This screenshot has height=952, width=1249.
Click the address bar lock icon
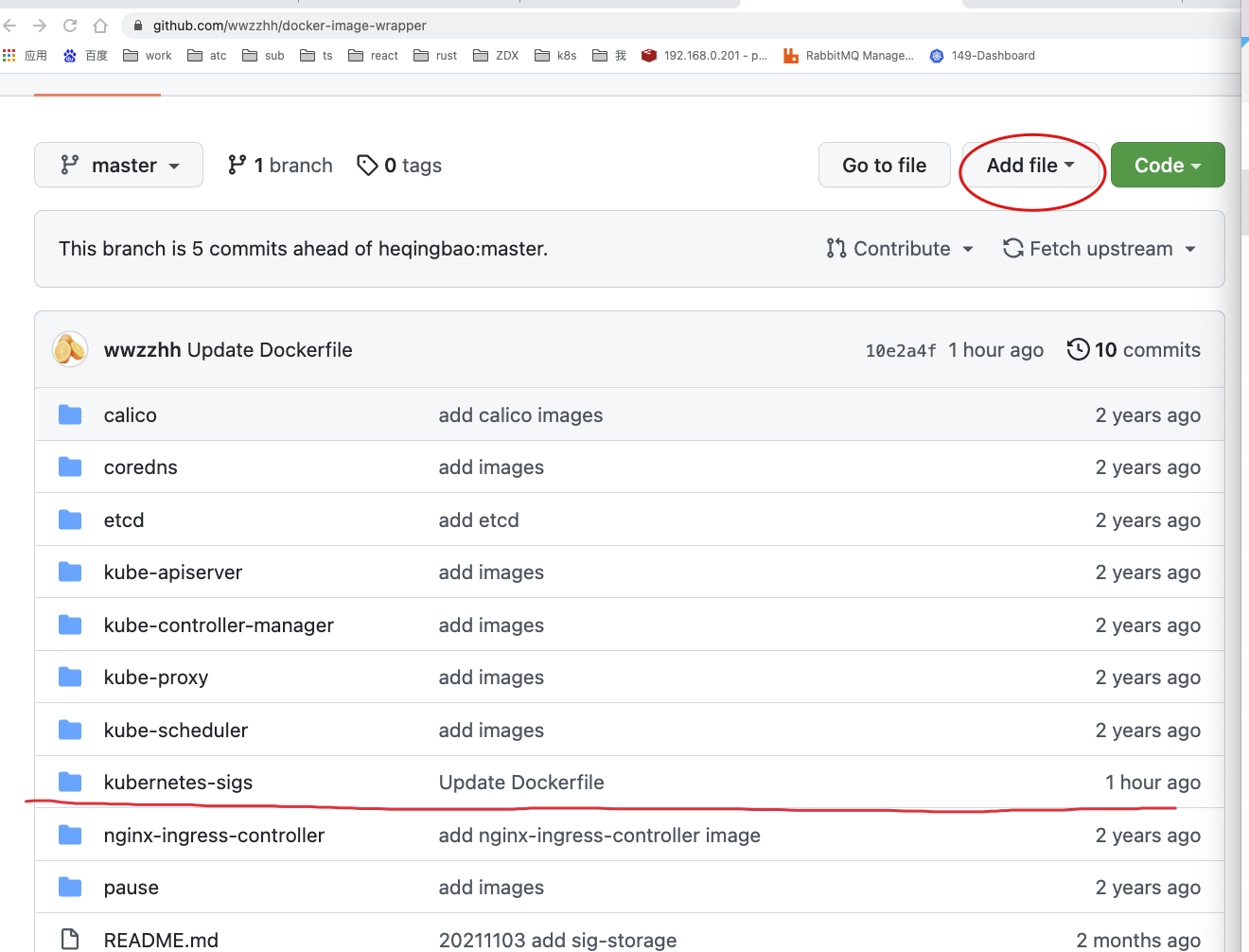[x=138, y=26]
